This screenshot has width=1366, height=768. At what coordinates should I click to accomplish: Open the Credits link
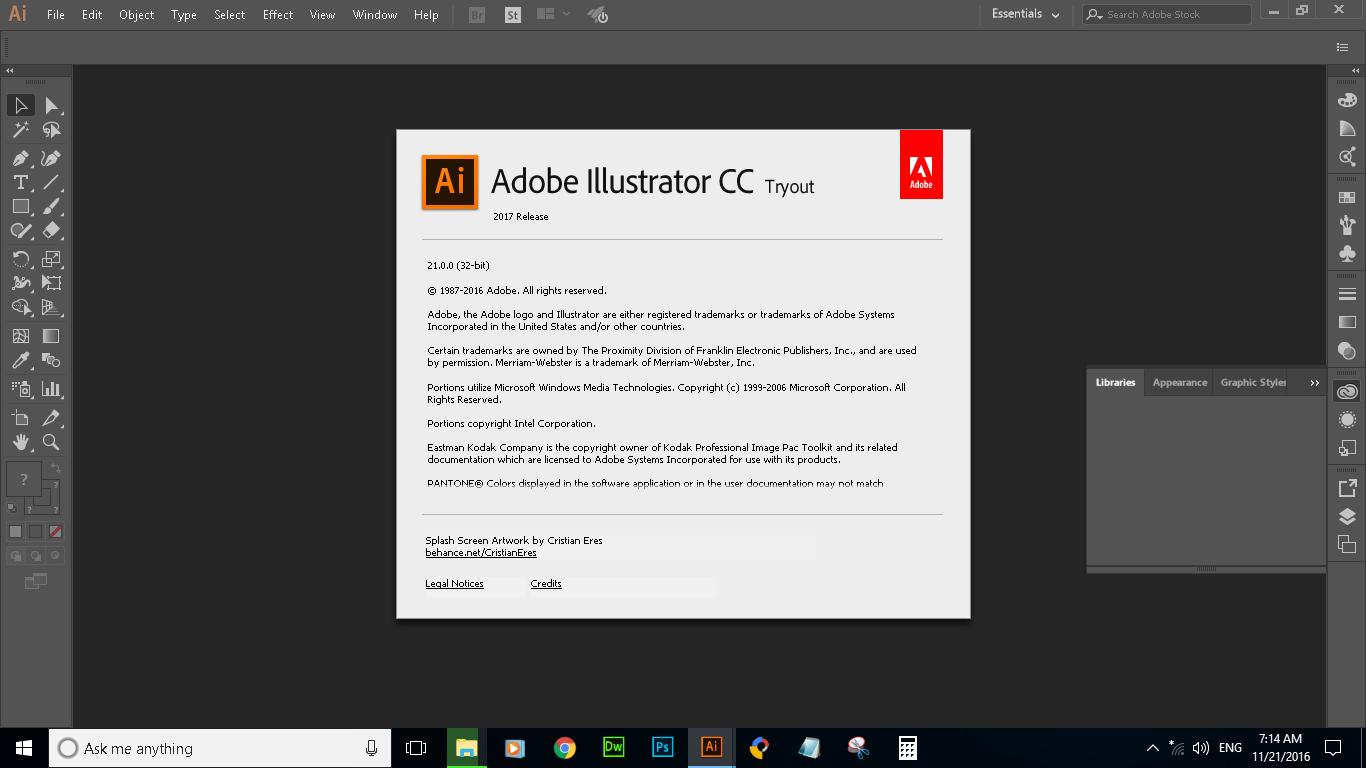click(x=546, y=584)
